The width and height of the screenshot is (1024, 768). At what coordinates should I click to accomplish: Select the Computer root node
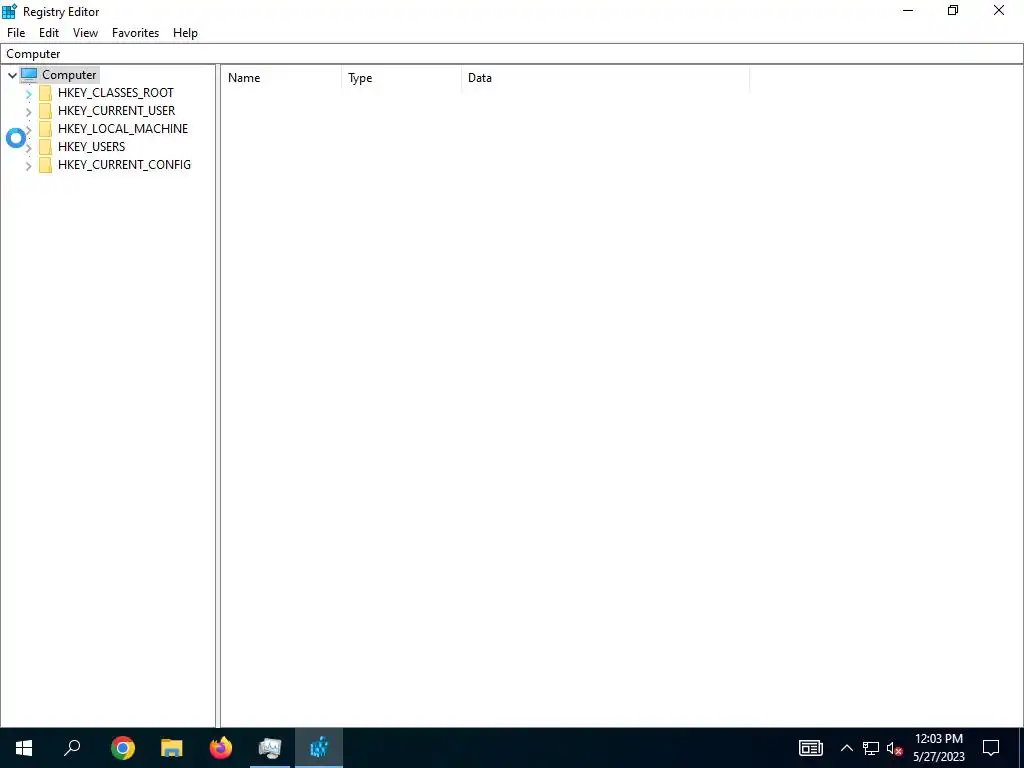tap(69, 74)
